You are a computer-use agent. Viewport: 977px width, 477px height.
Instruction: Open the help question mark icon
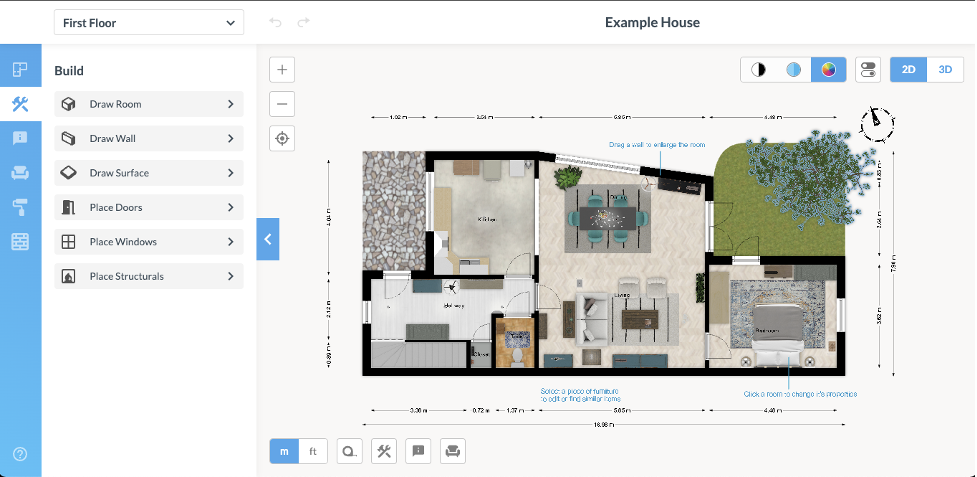[x=20, y=454]
